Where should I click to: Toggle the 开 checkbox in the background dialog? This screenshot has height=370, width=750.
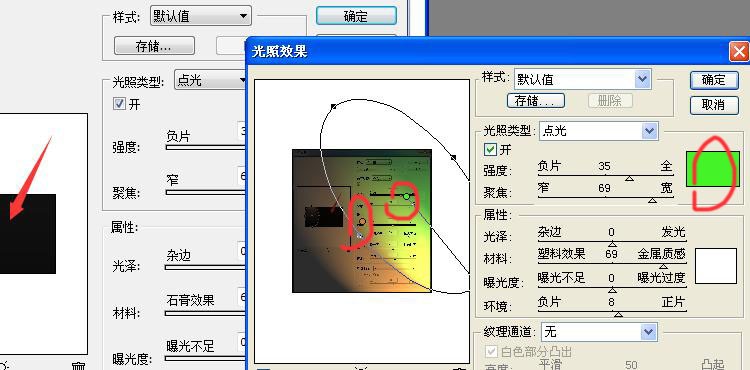(x=119, y=104)
